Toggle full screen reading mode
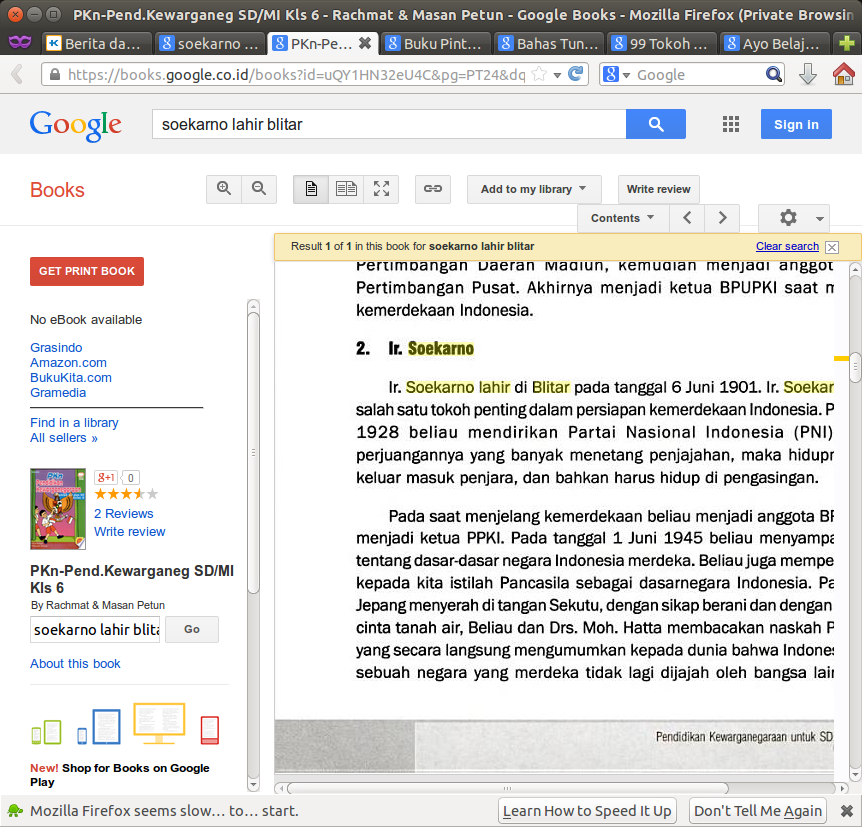Viewport: 862px width, 827px height. pos(381,189)
